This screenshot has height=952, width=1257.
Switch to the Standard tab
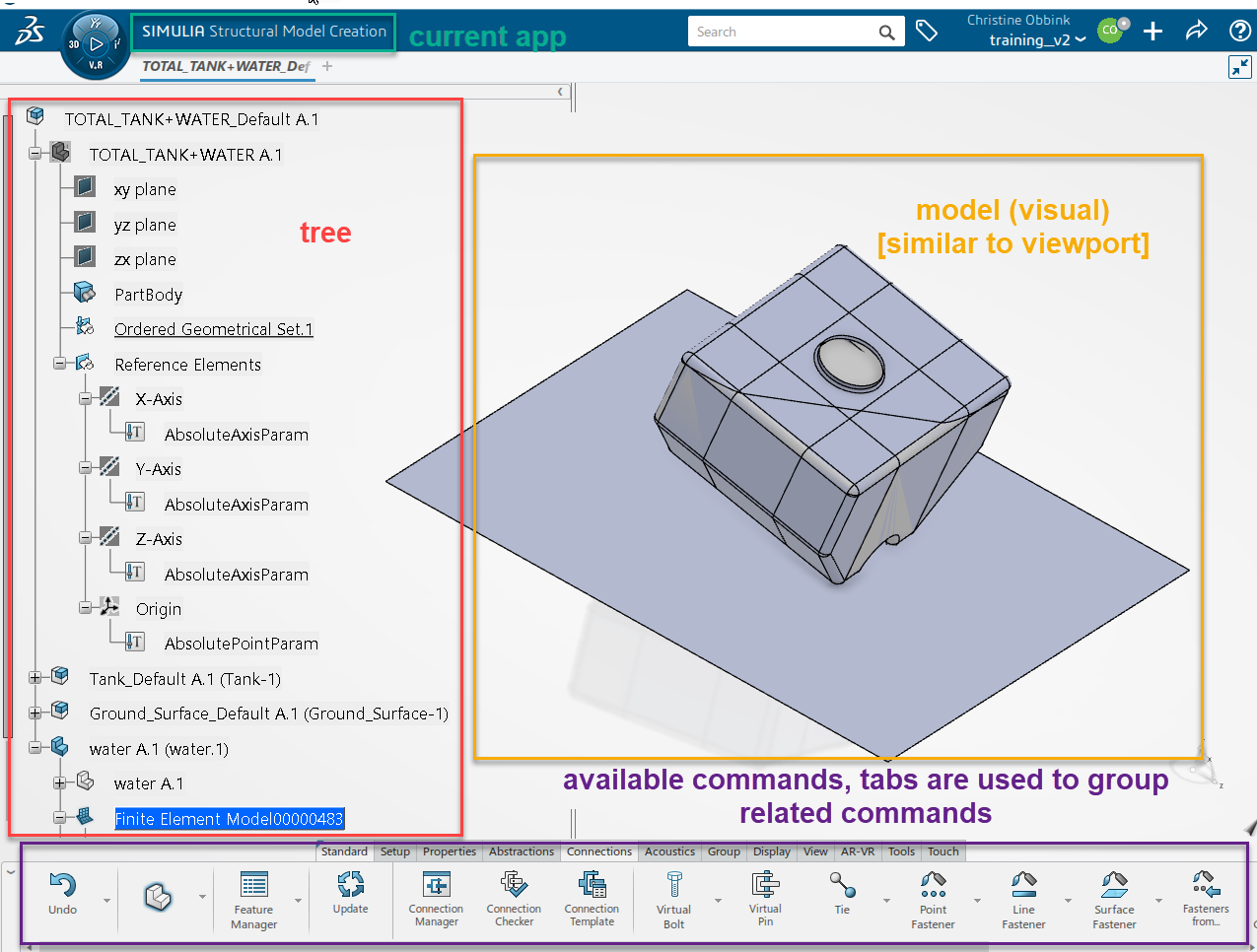[344, 851]
